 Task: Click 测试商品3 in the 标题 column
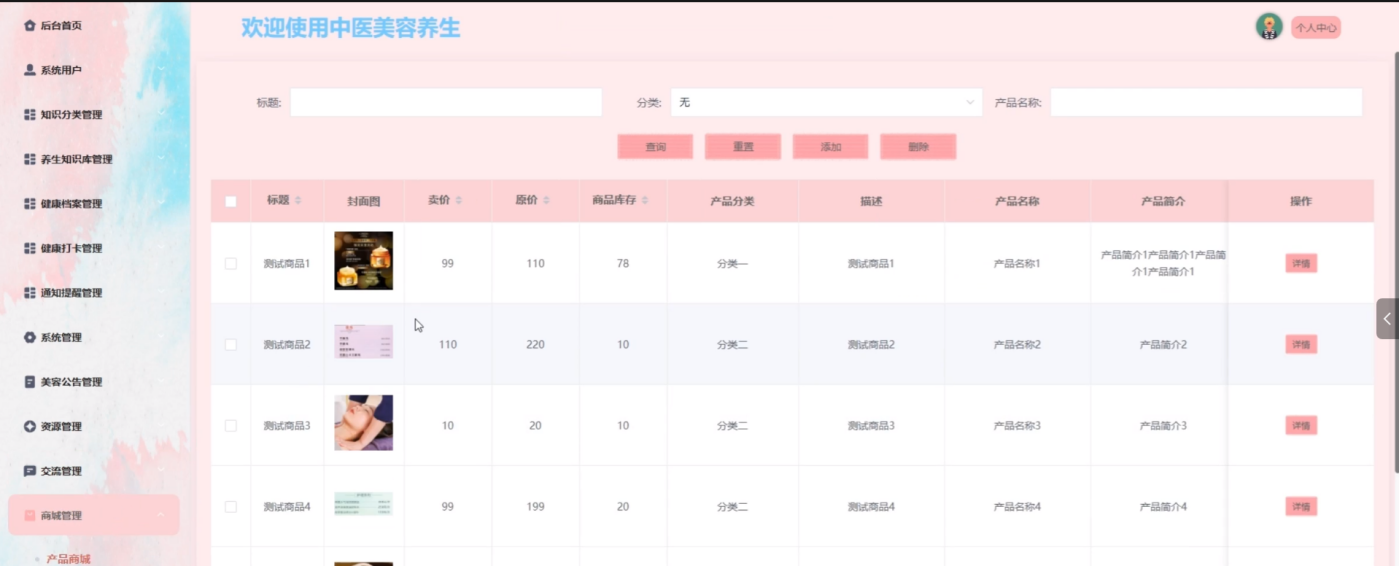pyautogui.click(x=287, y=426)
